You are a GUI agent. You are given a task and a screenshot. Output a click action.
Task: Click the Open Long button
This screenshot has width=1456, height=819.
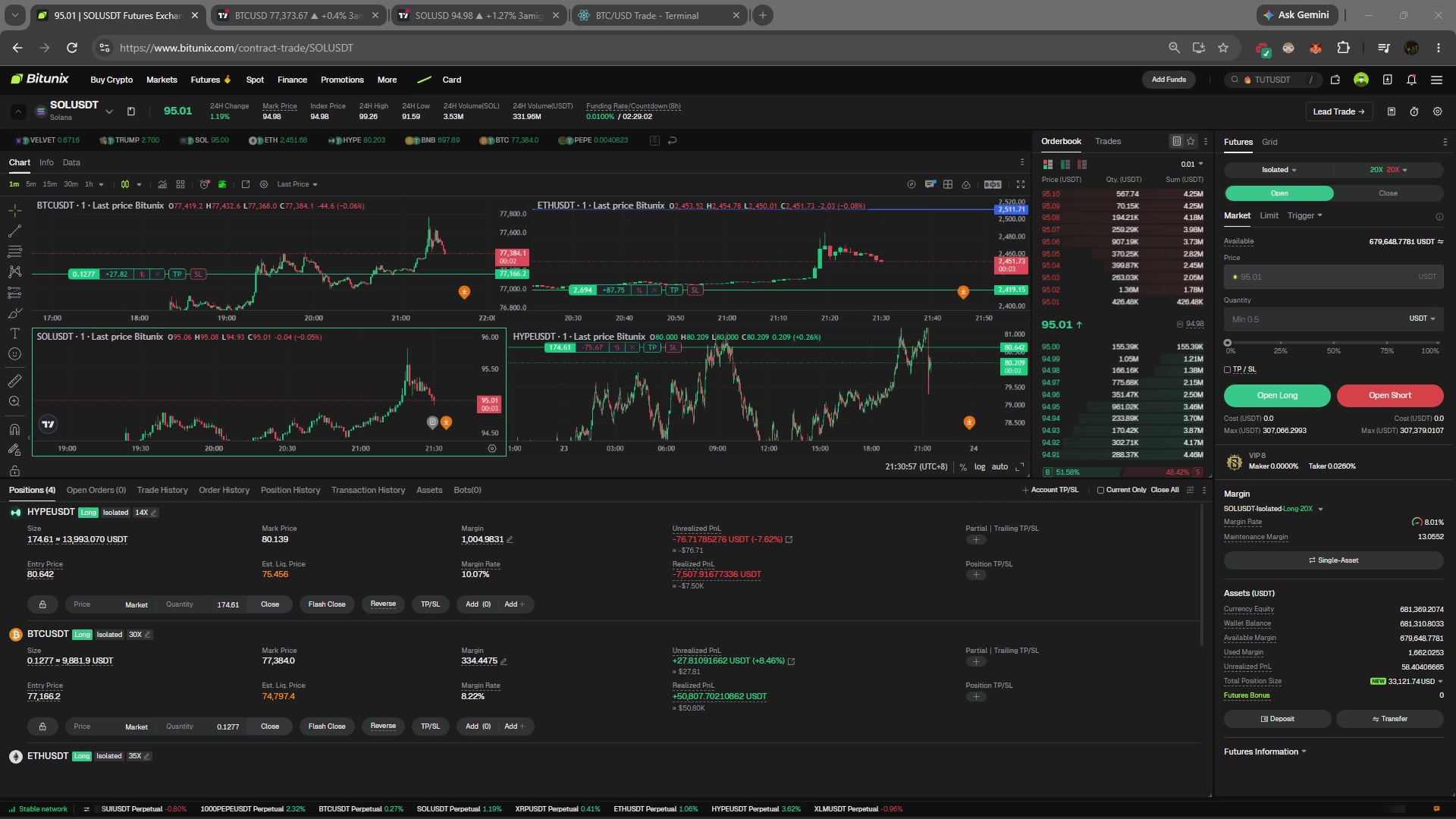tap(1277, 396)
